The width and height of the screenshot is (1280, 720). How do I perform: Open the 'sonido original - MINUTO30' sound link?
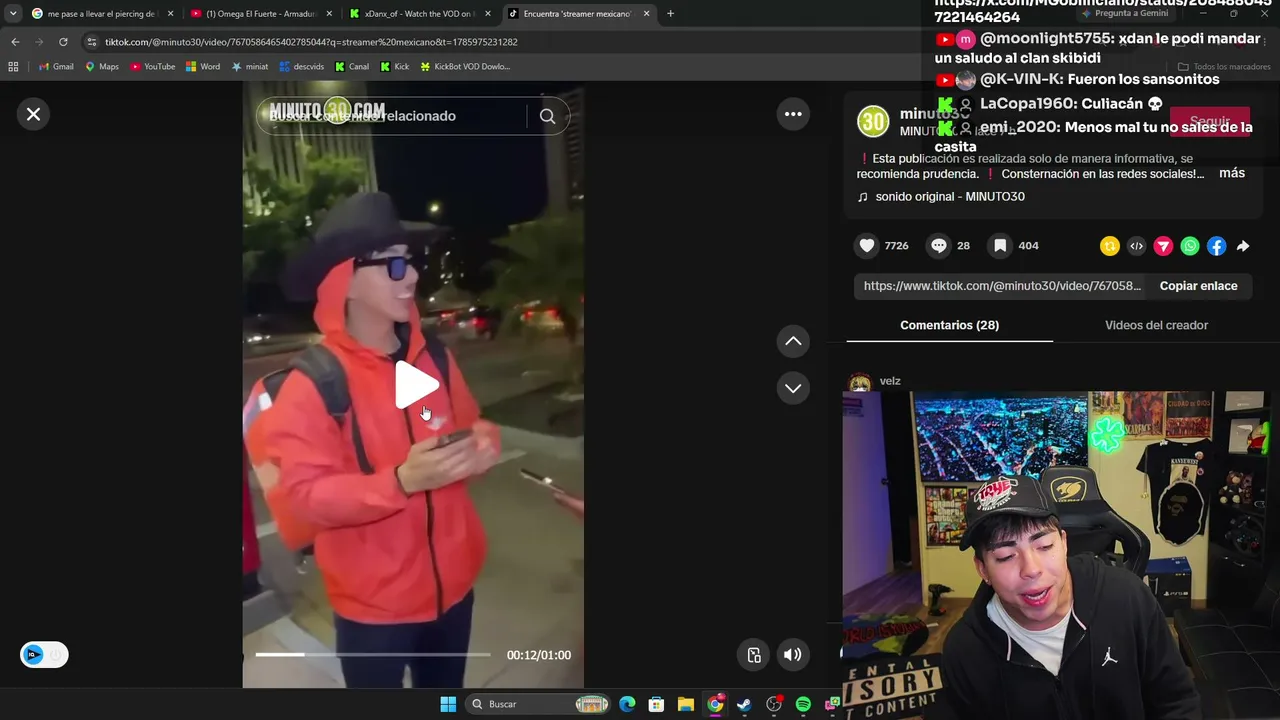950,197
